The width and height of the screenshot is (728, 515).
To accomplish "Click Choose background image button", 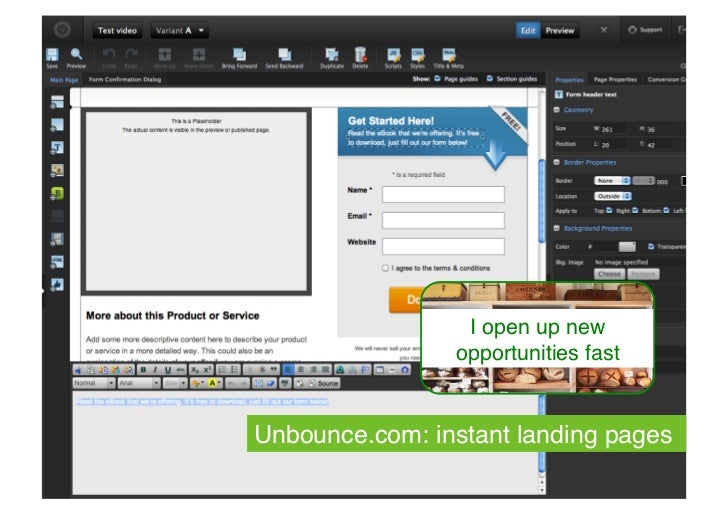I will (609, 274).
